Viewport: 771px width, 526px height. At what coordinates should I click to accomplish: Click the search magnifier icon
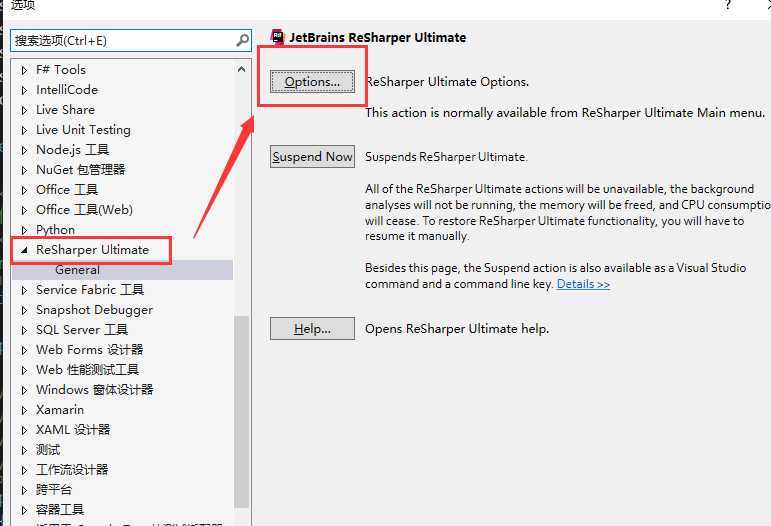click(242, 40)
